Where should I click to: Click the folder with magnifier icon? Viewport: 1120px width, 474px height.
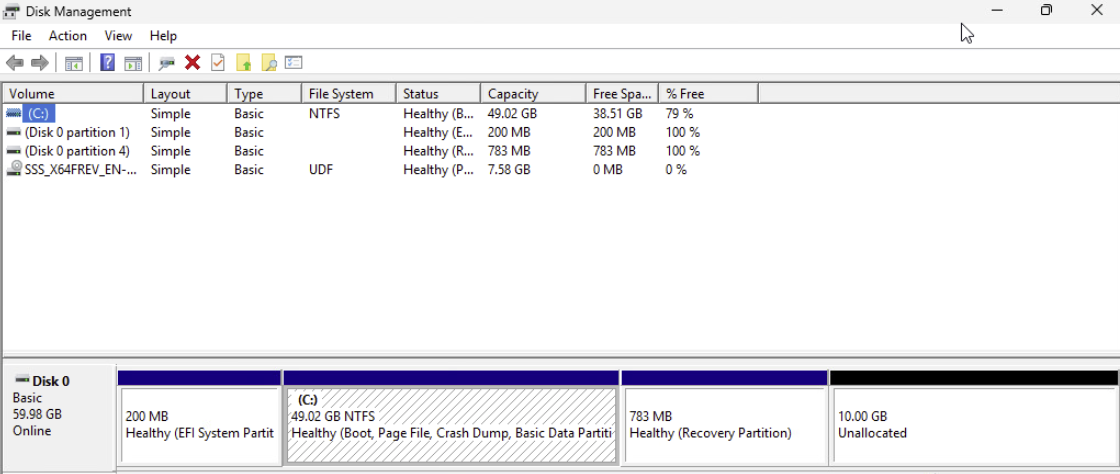[x=269, y=63]
